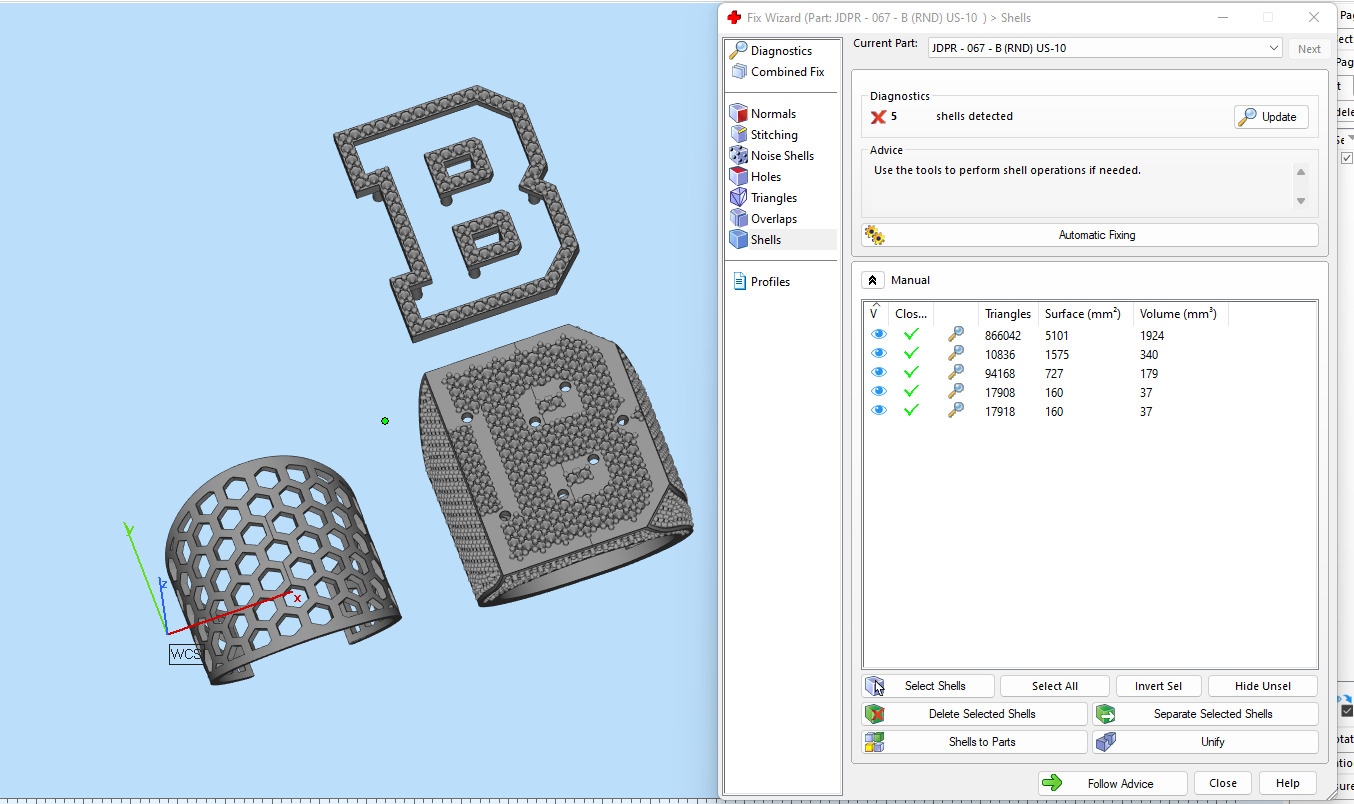Hide shell with 17918 triangles

click(x=879, y=411)
